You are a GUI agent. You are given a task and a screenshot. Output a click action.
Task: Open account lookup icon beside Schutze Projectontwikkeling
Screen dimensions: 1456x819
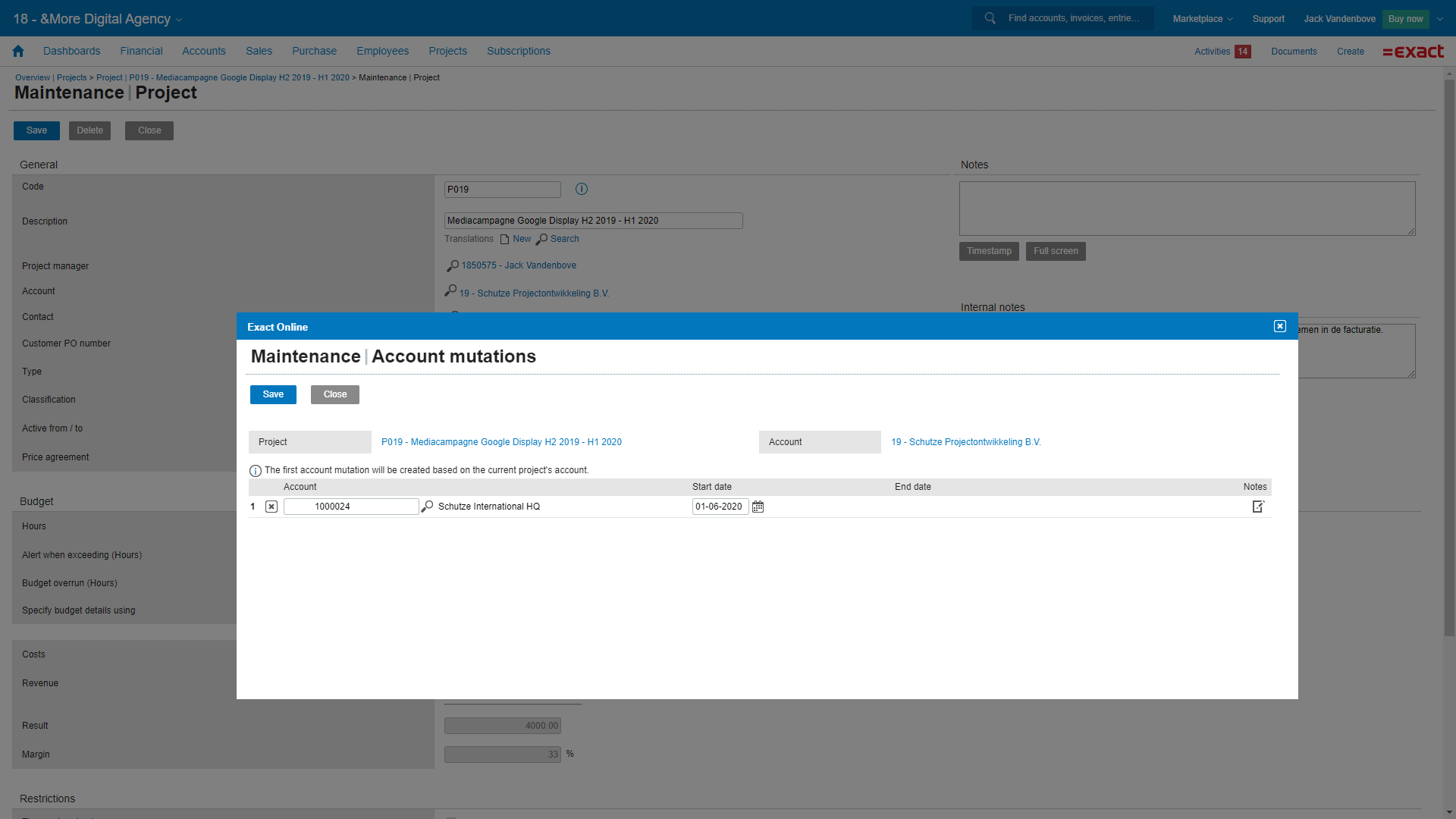pos(450,290)
